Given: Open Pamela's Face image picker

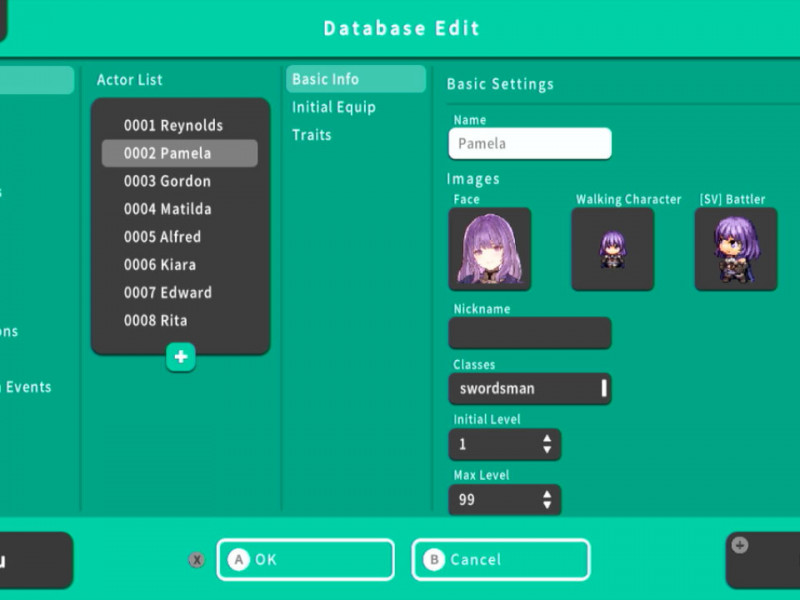Looking at the screenshot, I should [490, 249].
